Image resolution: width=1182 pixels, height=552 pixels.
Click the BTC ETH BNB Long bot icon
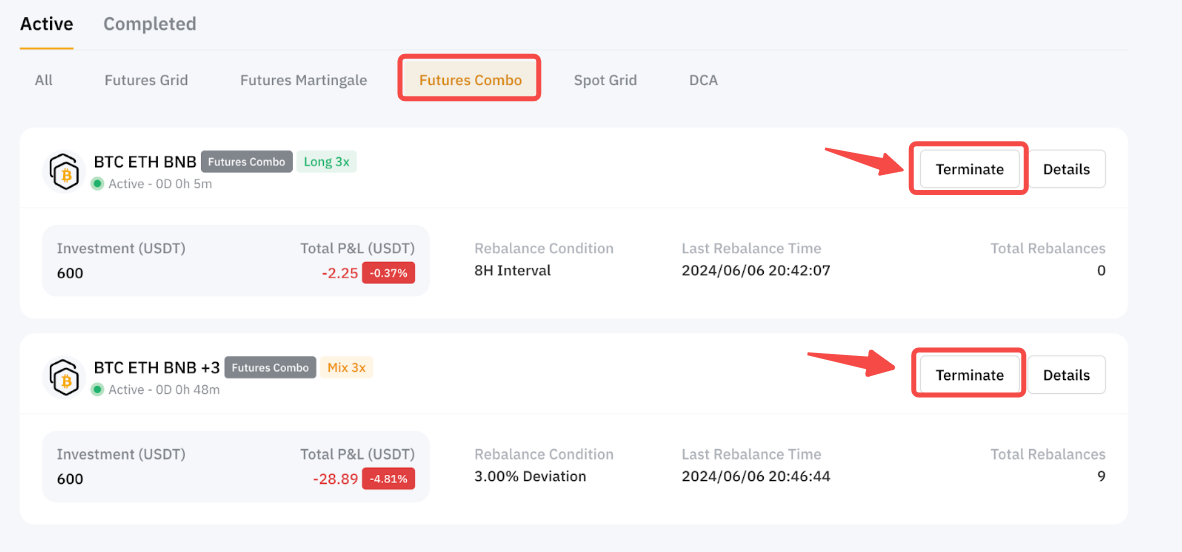[x=65, y=171]
